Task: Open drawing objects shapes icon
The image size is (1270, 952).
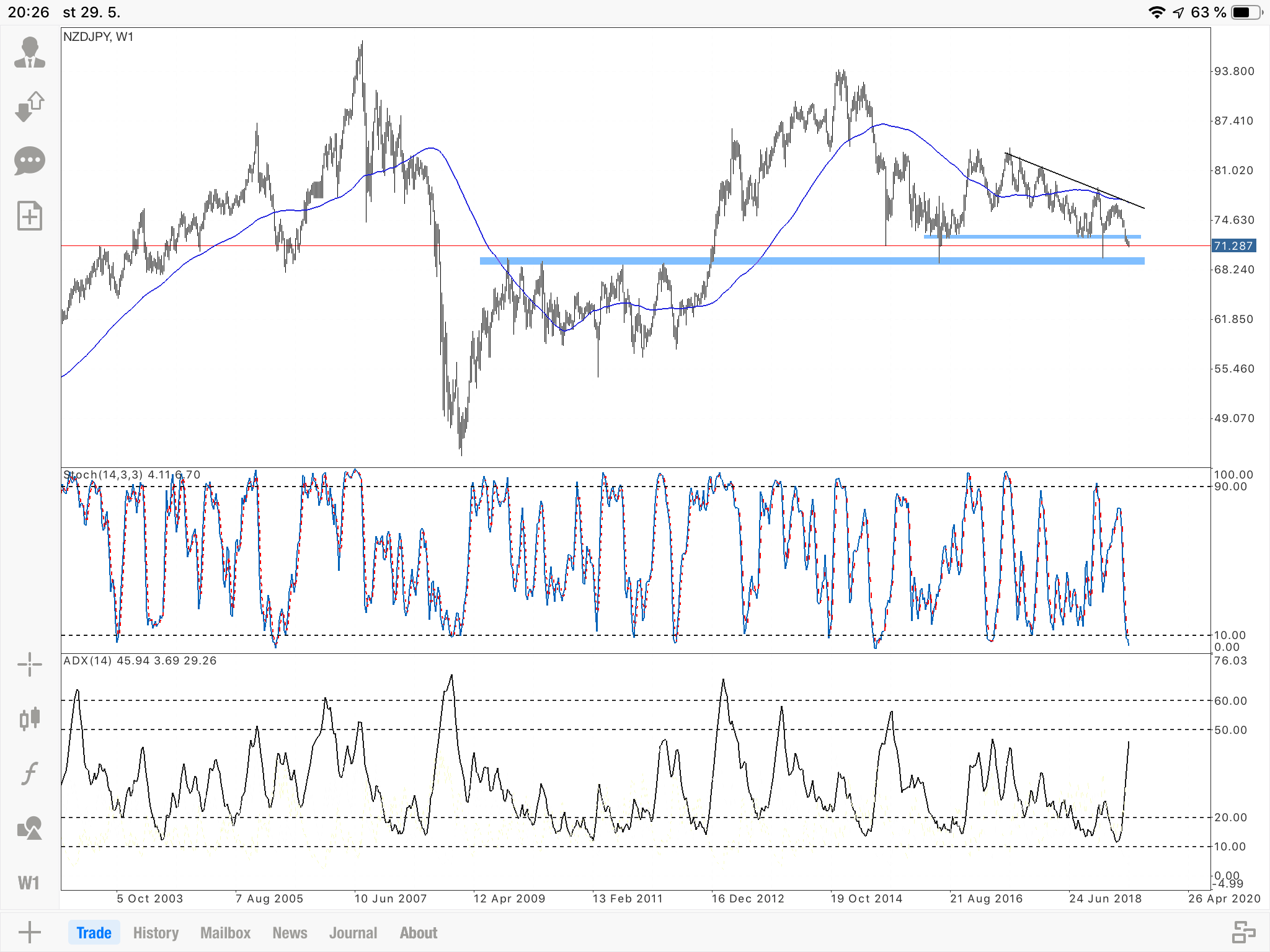Action: click(x=29, y=828)
